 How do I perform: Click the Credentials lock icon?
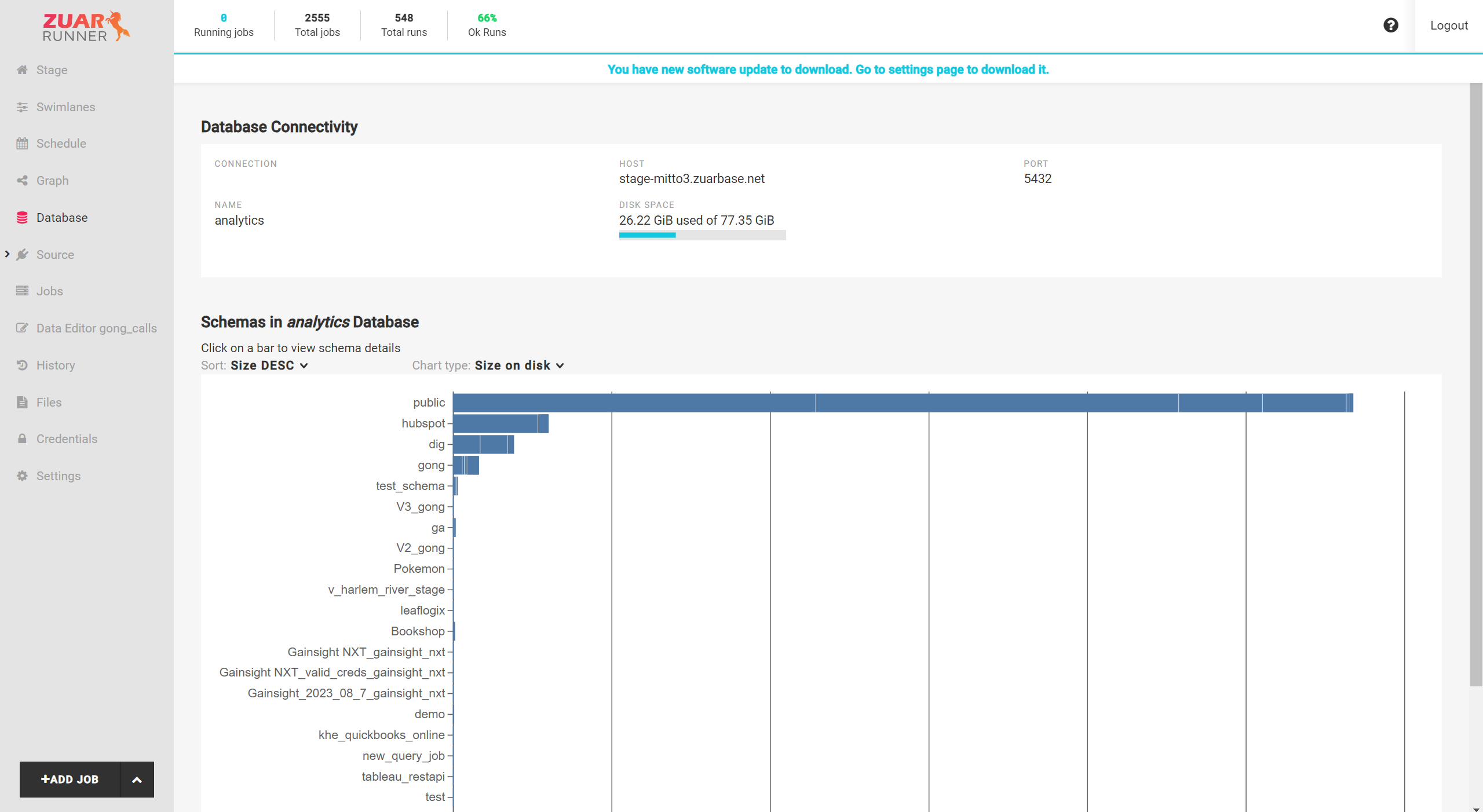click(22, 439)
